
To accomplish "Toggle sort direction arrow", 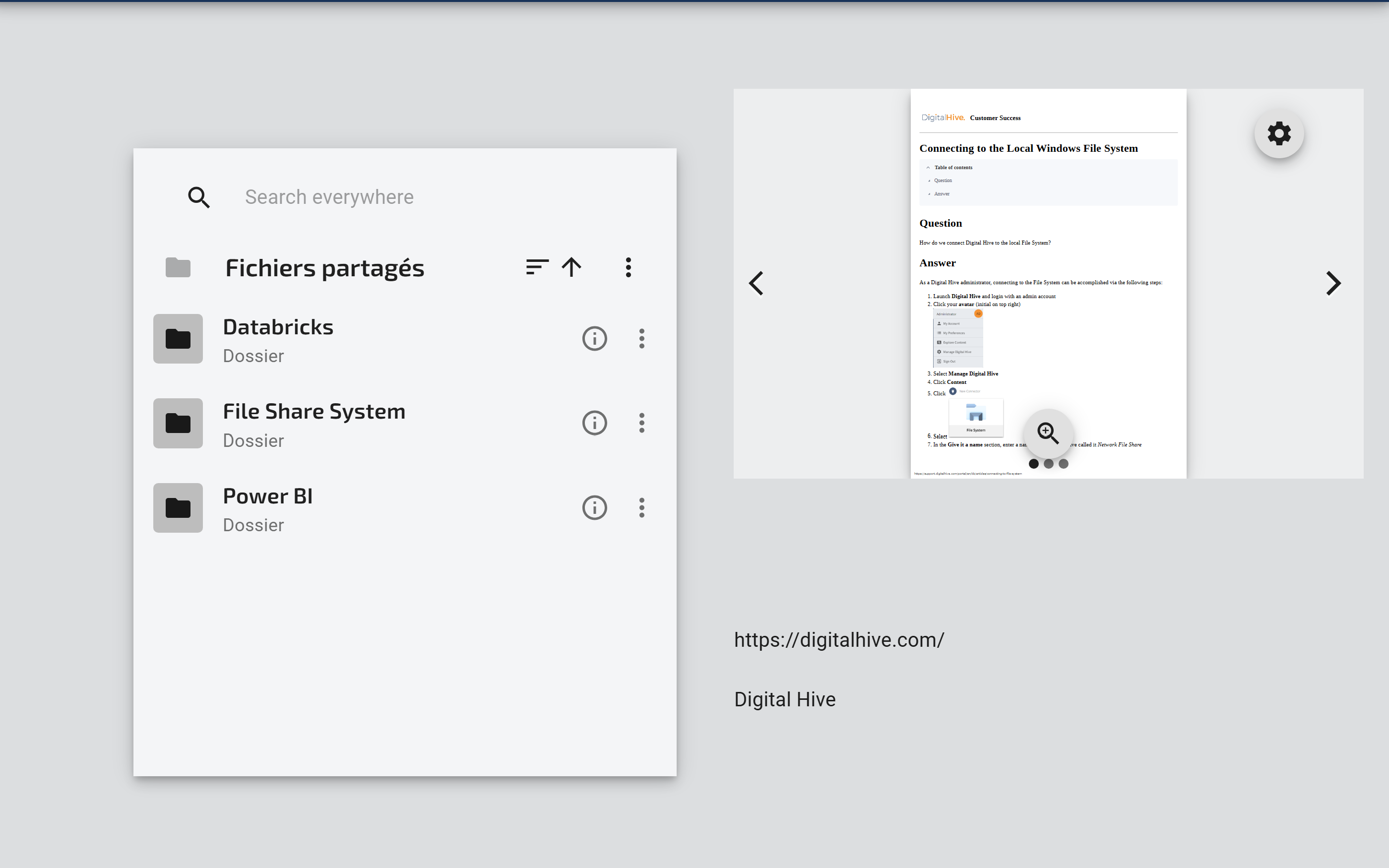I will pyautogui.click(x=571, y=267).
